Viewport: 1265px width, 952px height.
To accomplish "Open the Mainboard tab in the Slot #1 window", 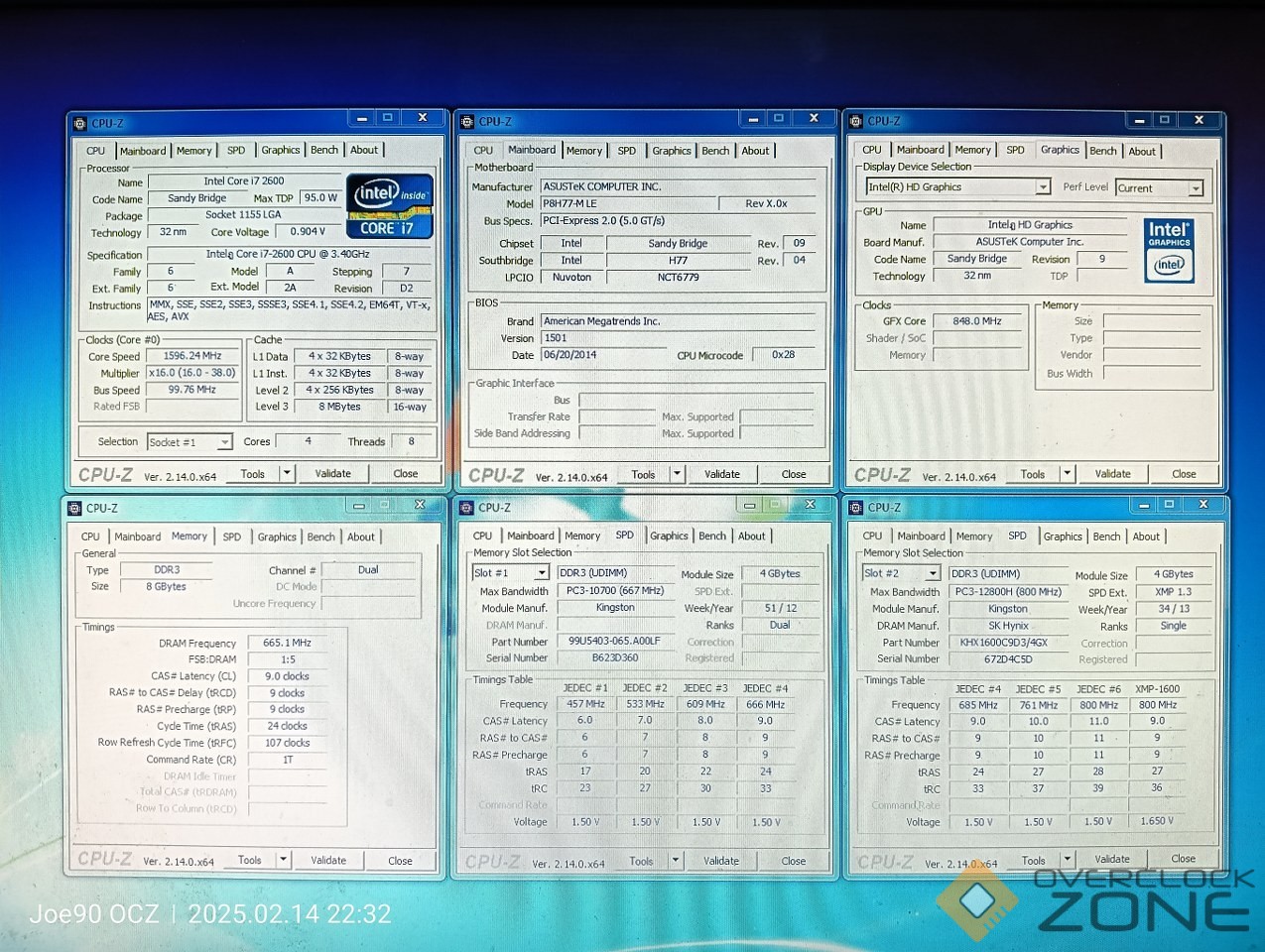I will 532,535.
